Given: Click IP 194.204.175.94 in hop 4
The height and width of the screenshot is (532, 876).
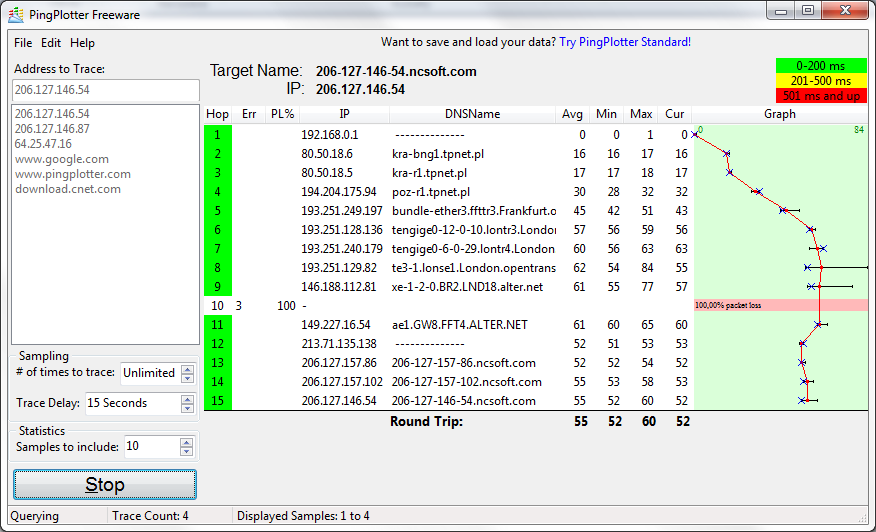Looking at the screenshot, I should (339, 192).
